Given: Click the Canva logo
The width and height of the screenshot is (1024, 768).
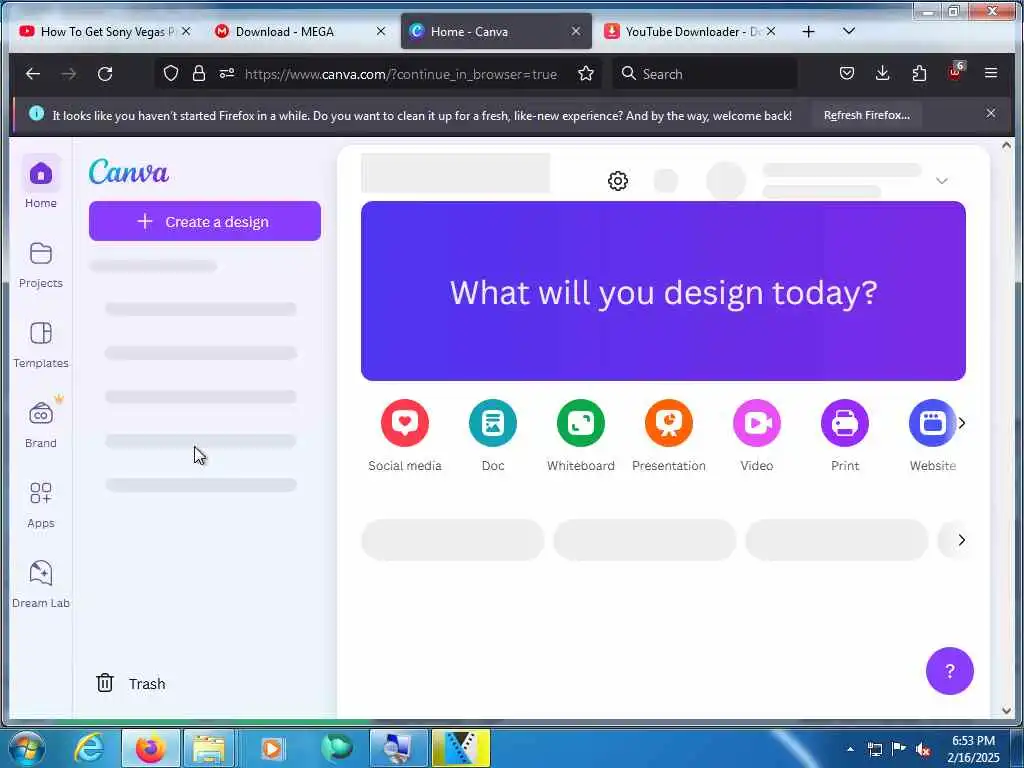Looking at the screenshot, I should click(129, 172).
